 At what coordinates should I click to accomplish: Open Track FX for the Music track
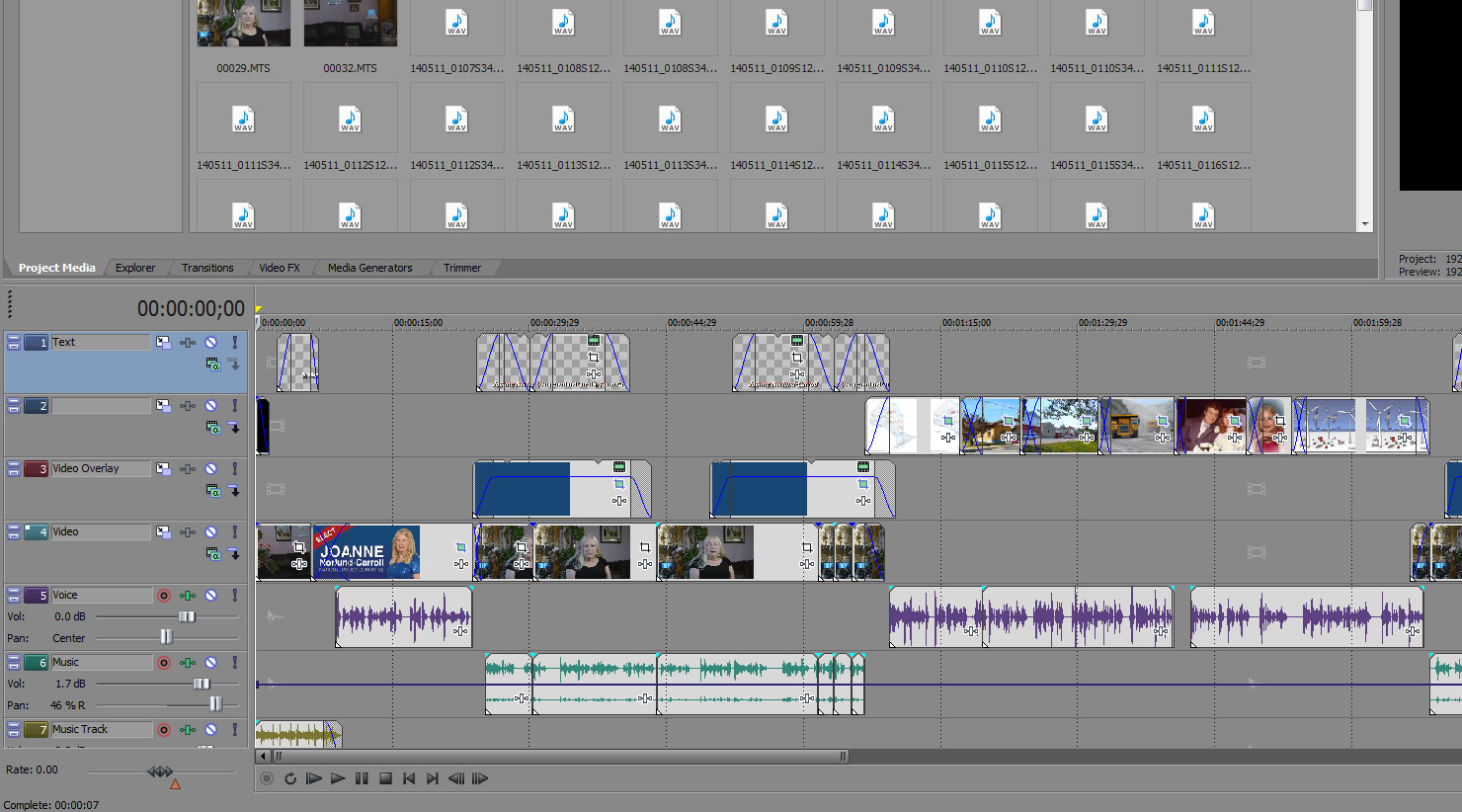coord(188,663)
